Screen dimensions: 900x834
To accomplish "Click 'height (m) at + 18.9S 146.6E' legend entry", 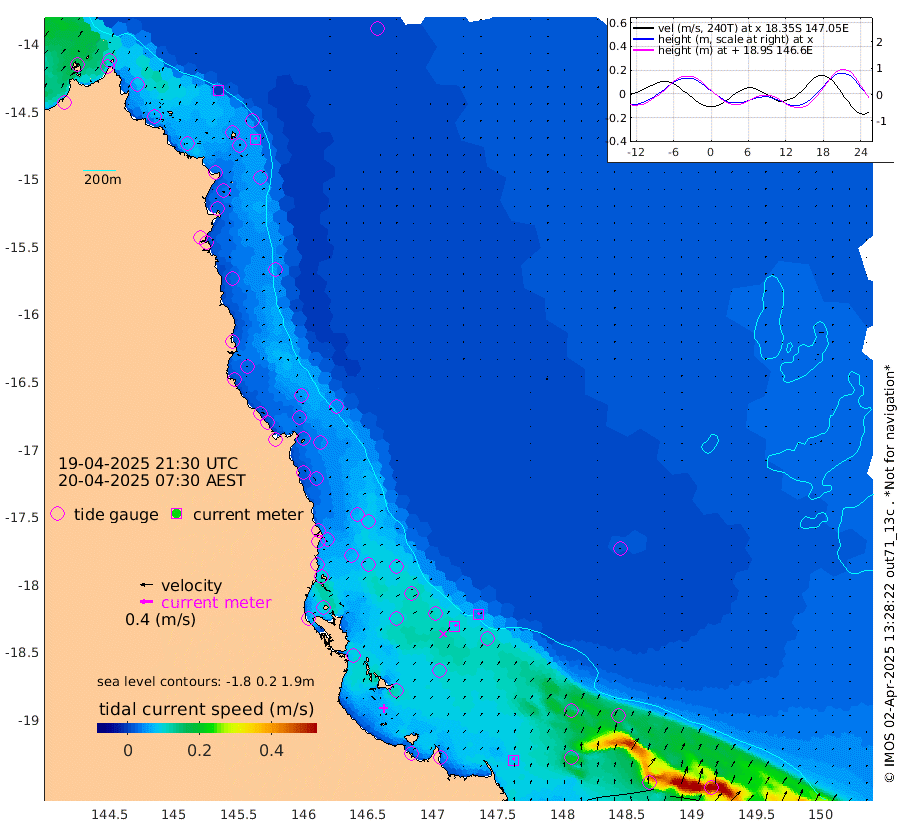I will [735, 50].
